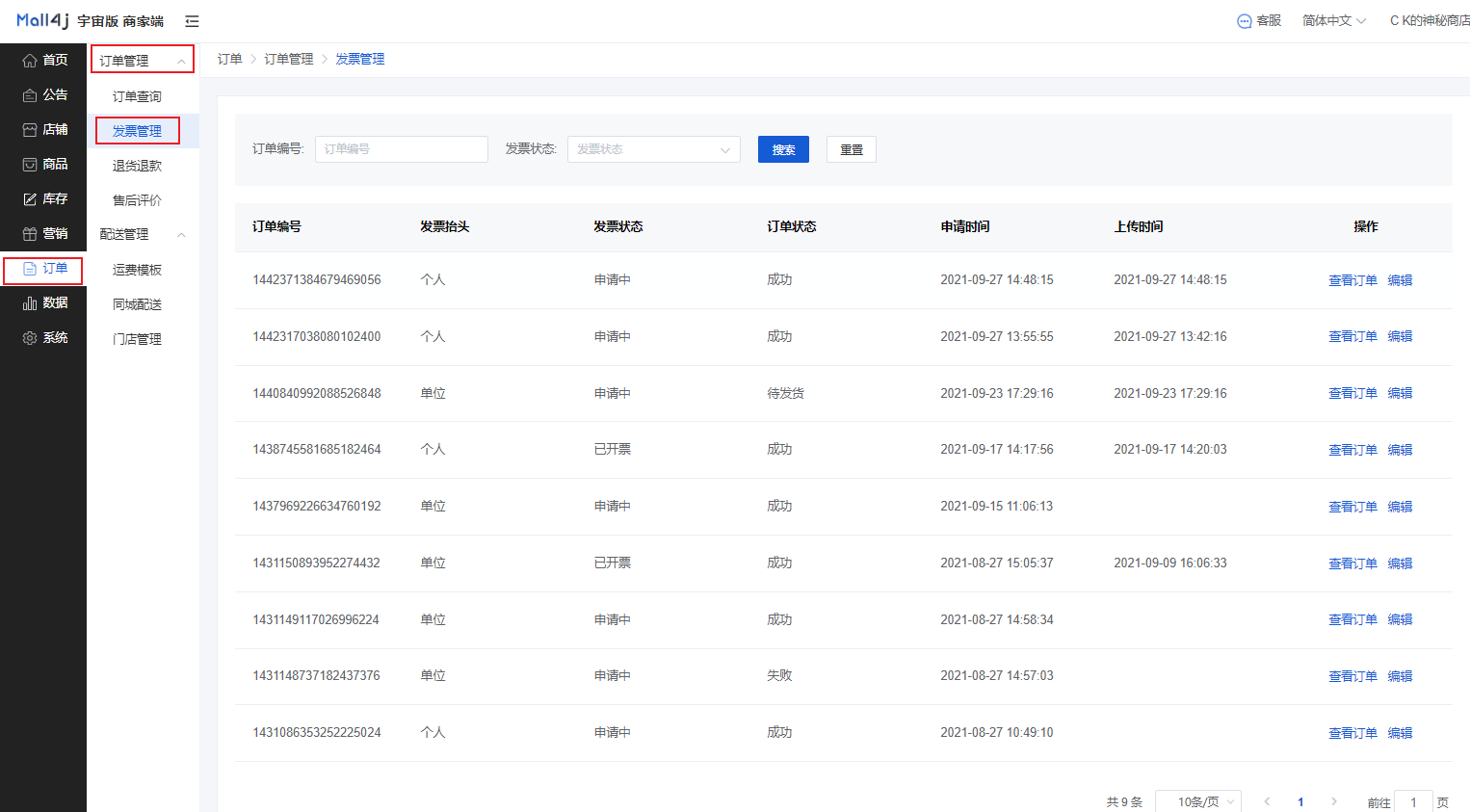
Task: Click order number 1440840992088526848
Action: click(317, 393)
